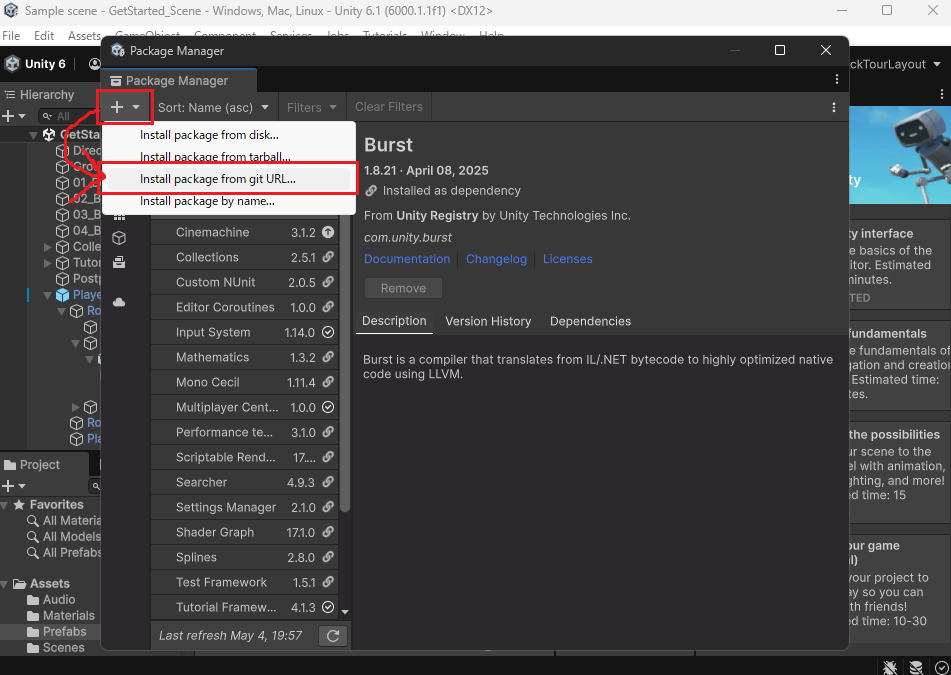Click the disabled Remove button
The image size is (951, 675).
[x=403, y=289]
